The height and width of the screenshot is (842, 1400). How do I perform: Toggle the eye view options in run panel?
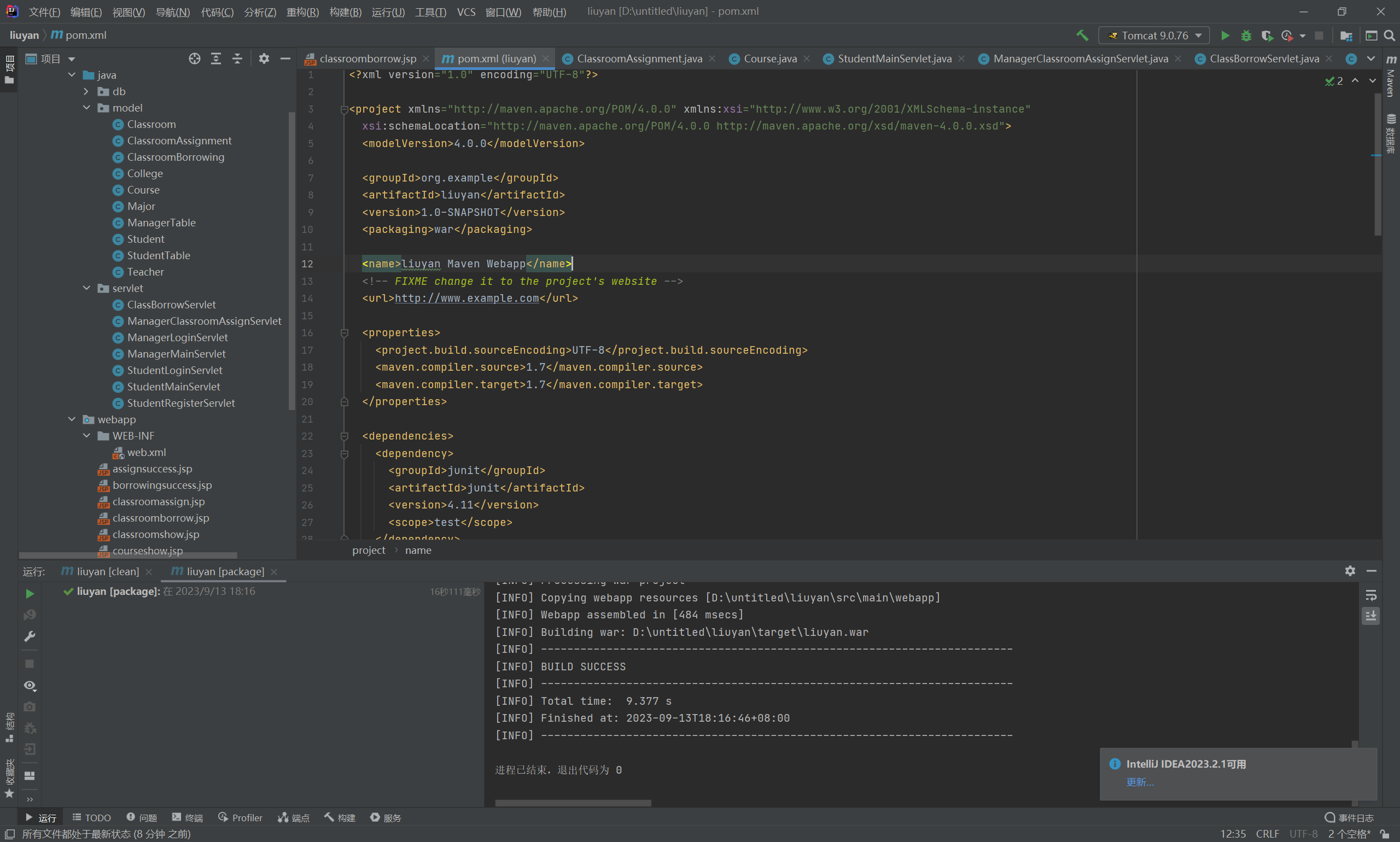pos(30,686)
